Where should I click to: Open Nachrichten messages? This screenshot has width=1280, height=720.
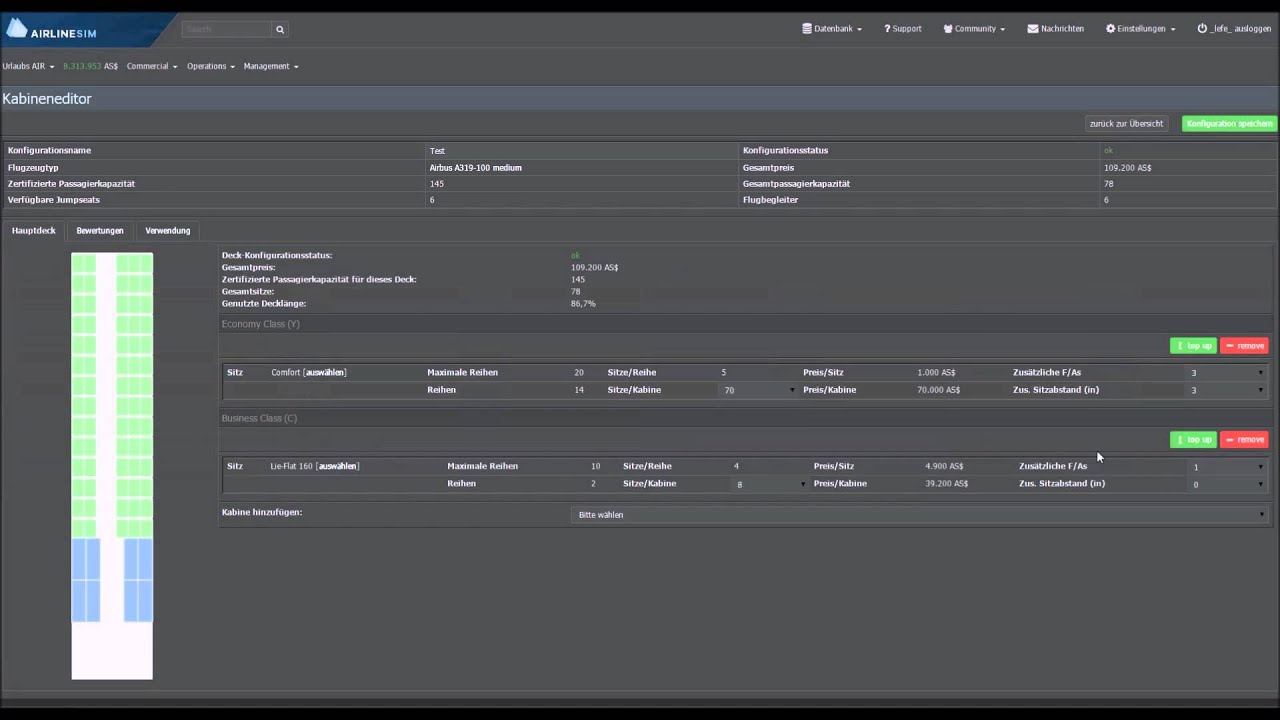tap(1055, 29)
